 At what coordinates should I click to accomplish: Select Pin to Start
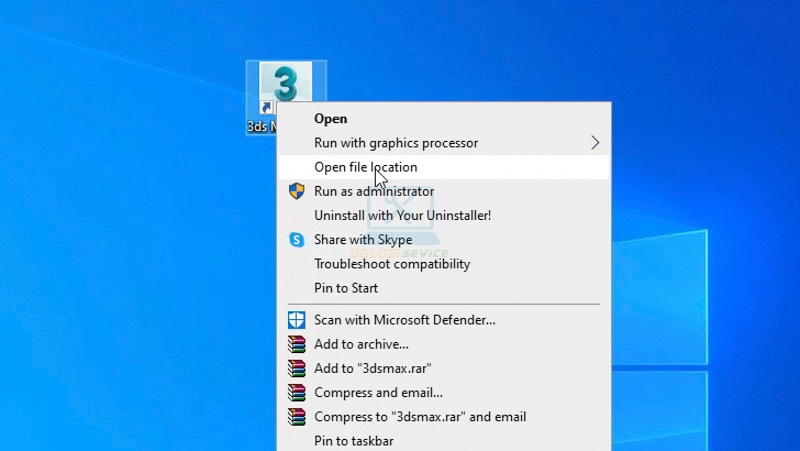[444, 288]
